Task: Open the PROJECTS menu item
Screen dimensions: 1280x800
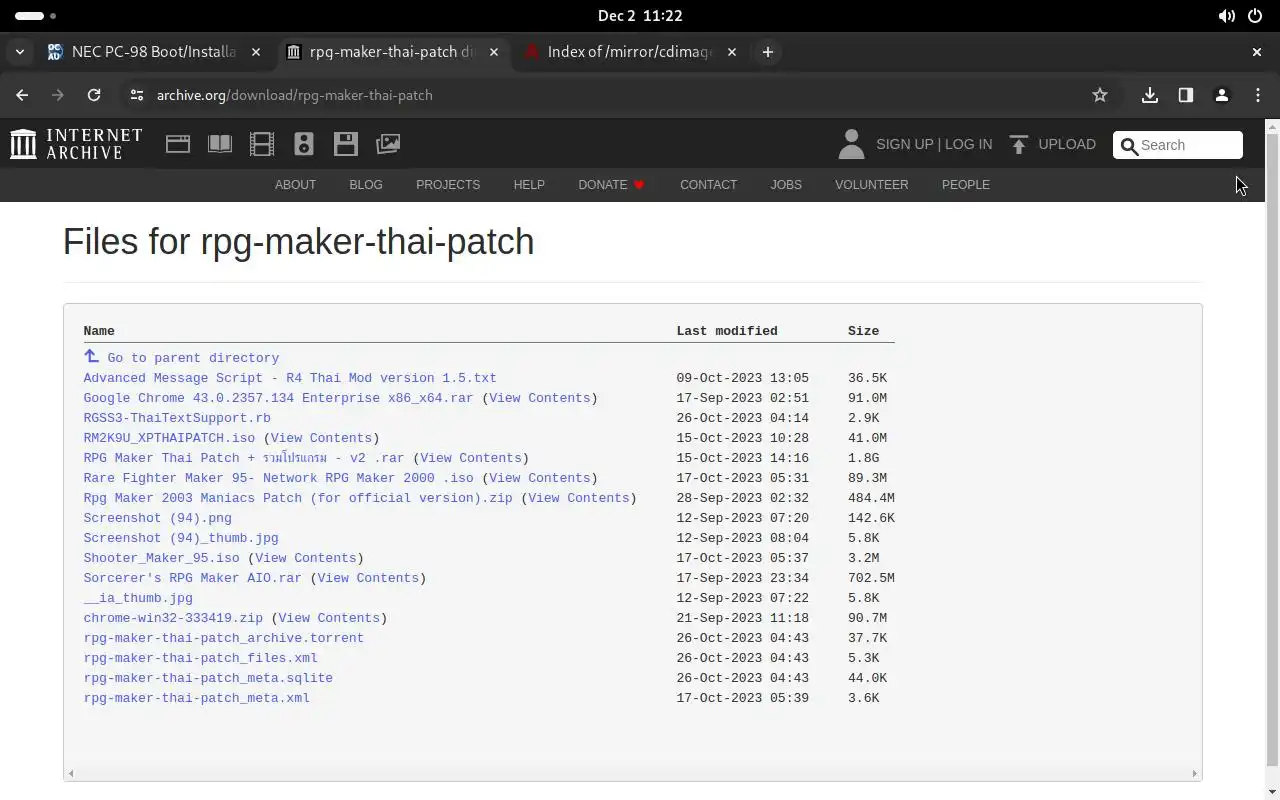Action: click(x=448, y=185)
